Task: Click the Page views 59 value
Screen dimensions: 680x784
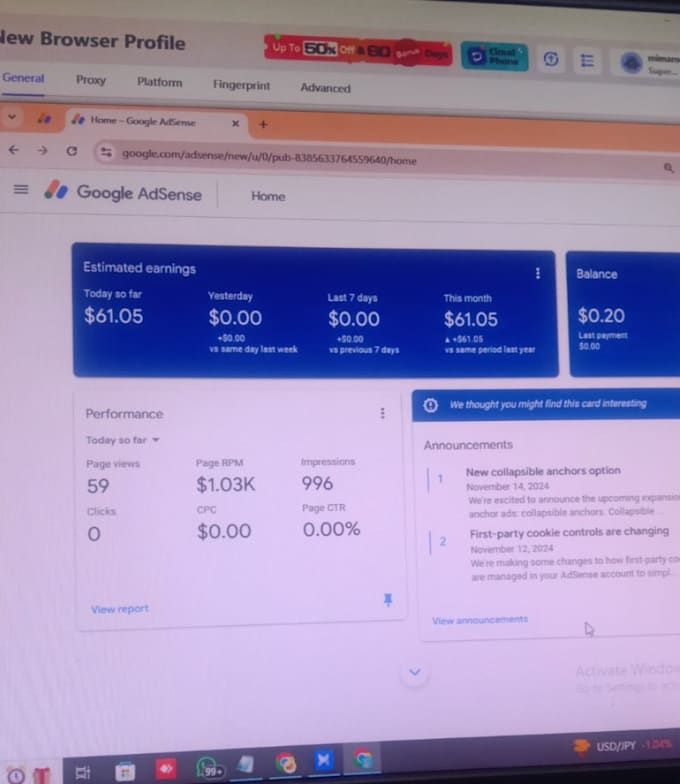Action: (98, 486)
